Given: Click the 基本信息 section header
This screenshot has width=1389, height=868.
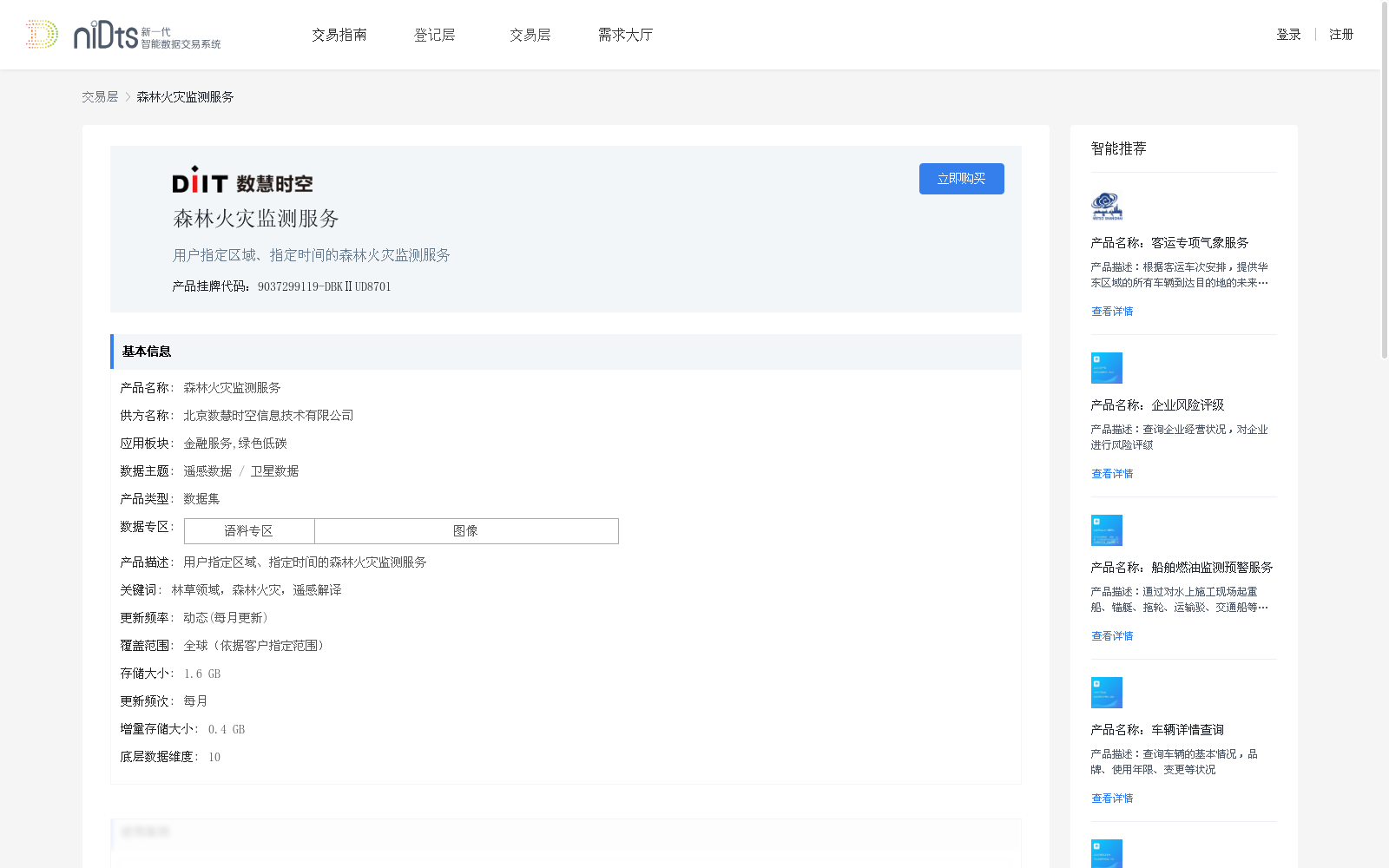Looking at the screenshot, I should [x=566, y=352].
